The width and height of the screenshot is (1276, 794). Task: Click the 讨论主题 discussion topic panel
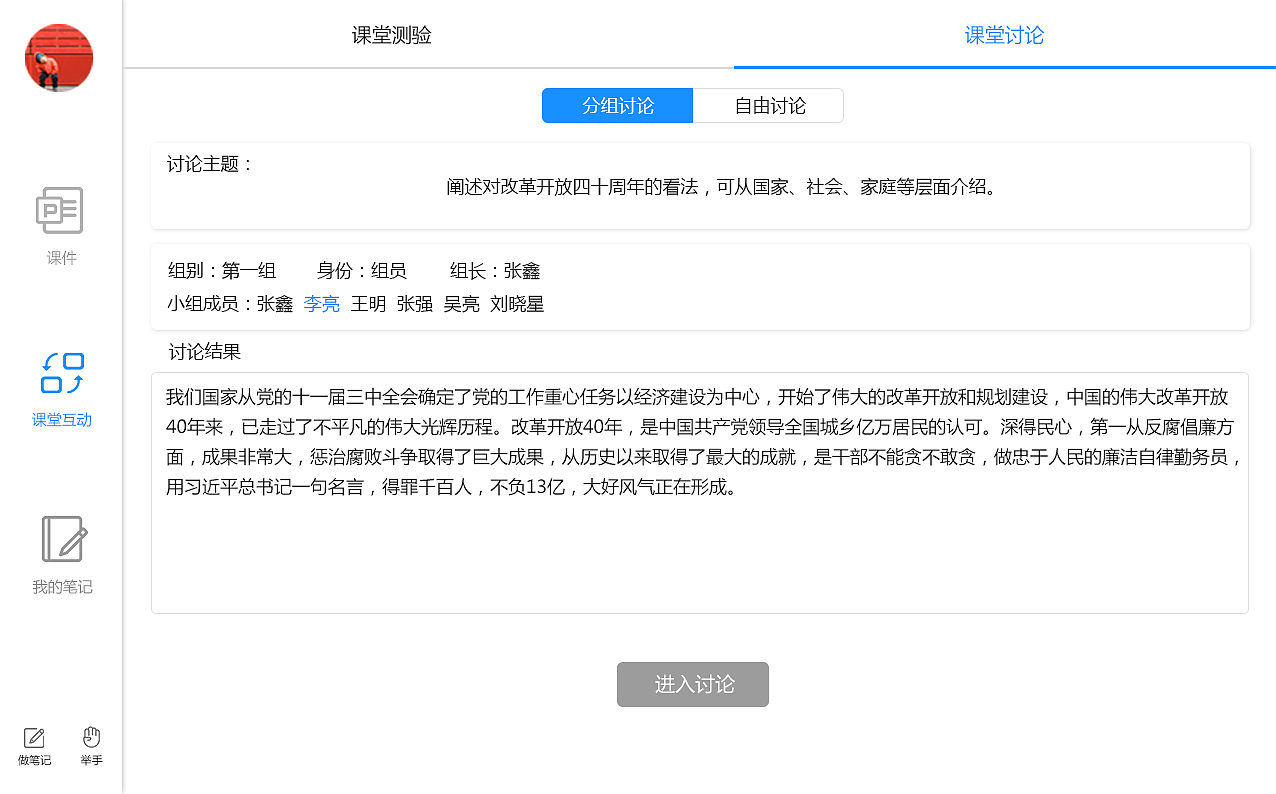pos(698,185)
